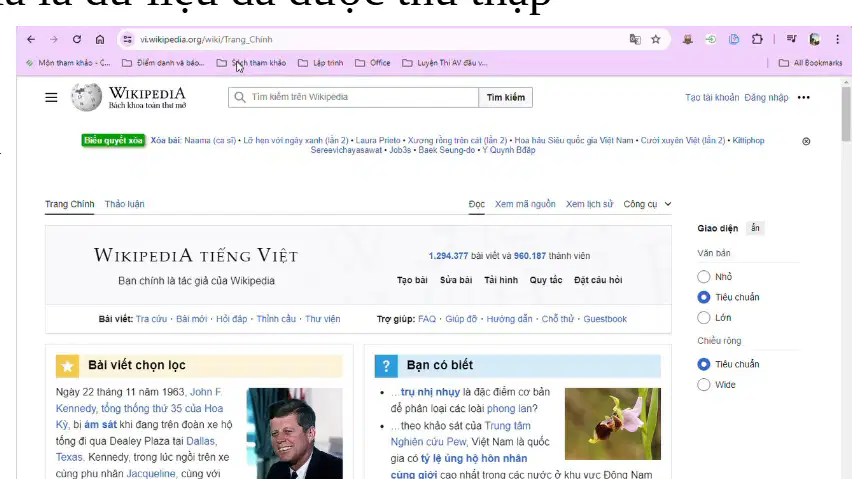This screenshot has height=479, width=853.
Task: Click the Wikipedia globe logo
Action: click(86, 97)
